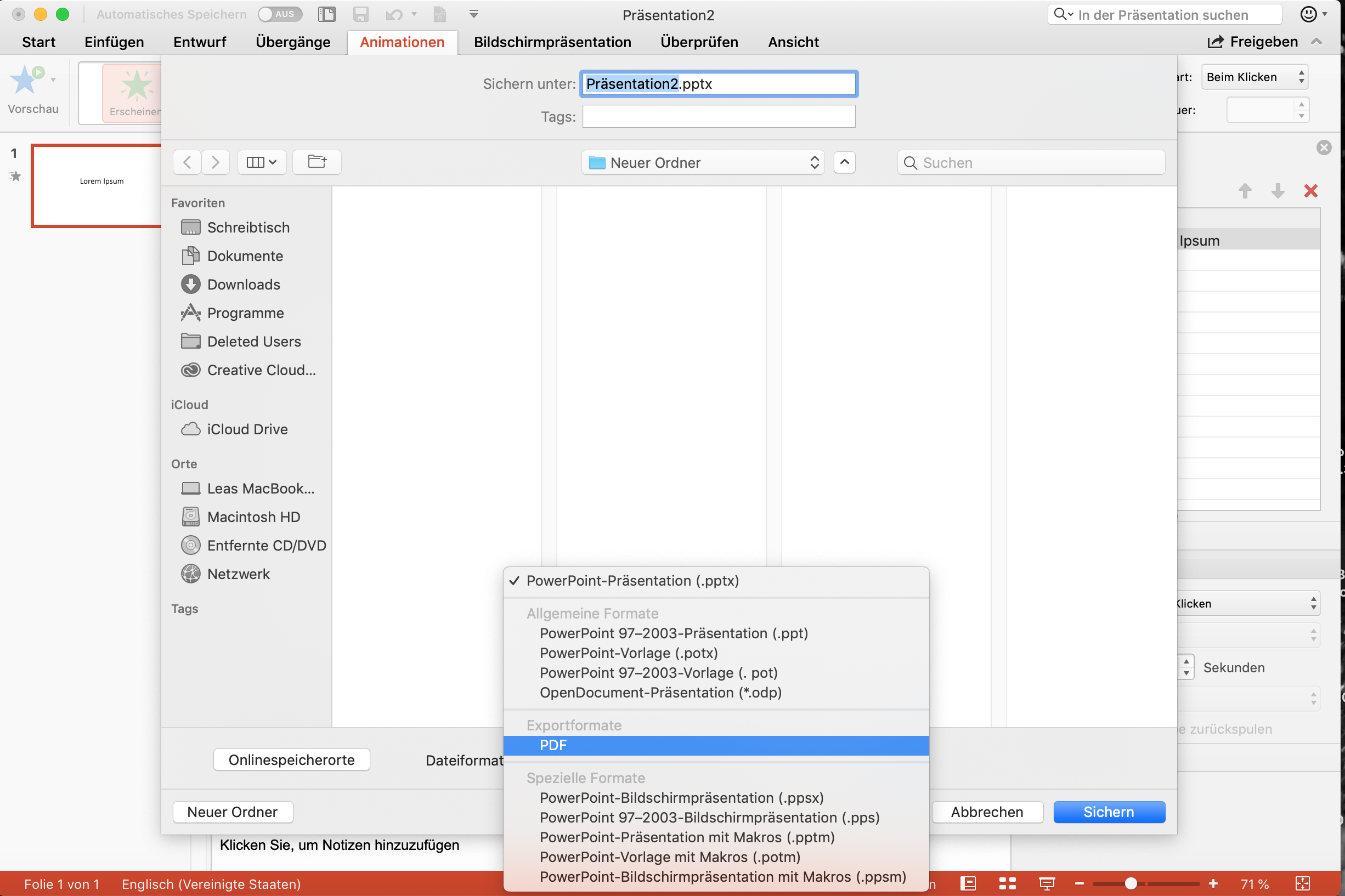Screen dimensions: 1345x896
Task: Open the Beim Klicken start dropdown
Action: [x=1254, y=77]
